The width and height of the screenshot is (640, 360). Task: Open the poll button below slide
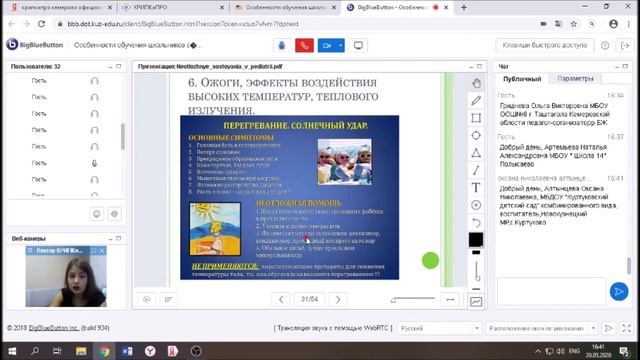tap(169, 300)
